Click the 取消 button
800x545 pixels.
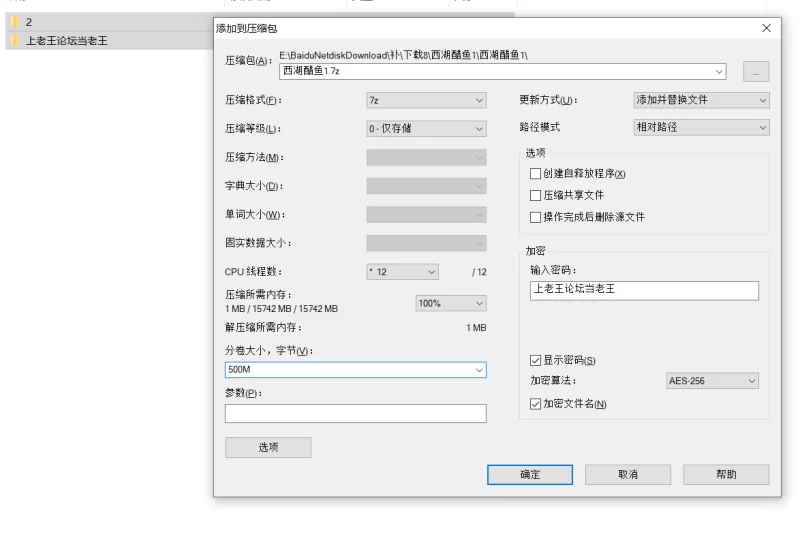628,475
